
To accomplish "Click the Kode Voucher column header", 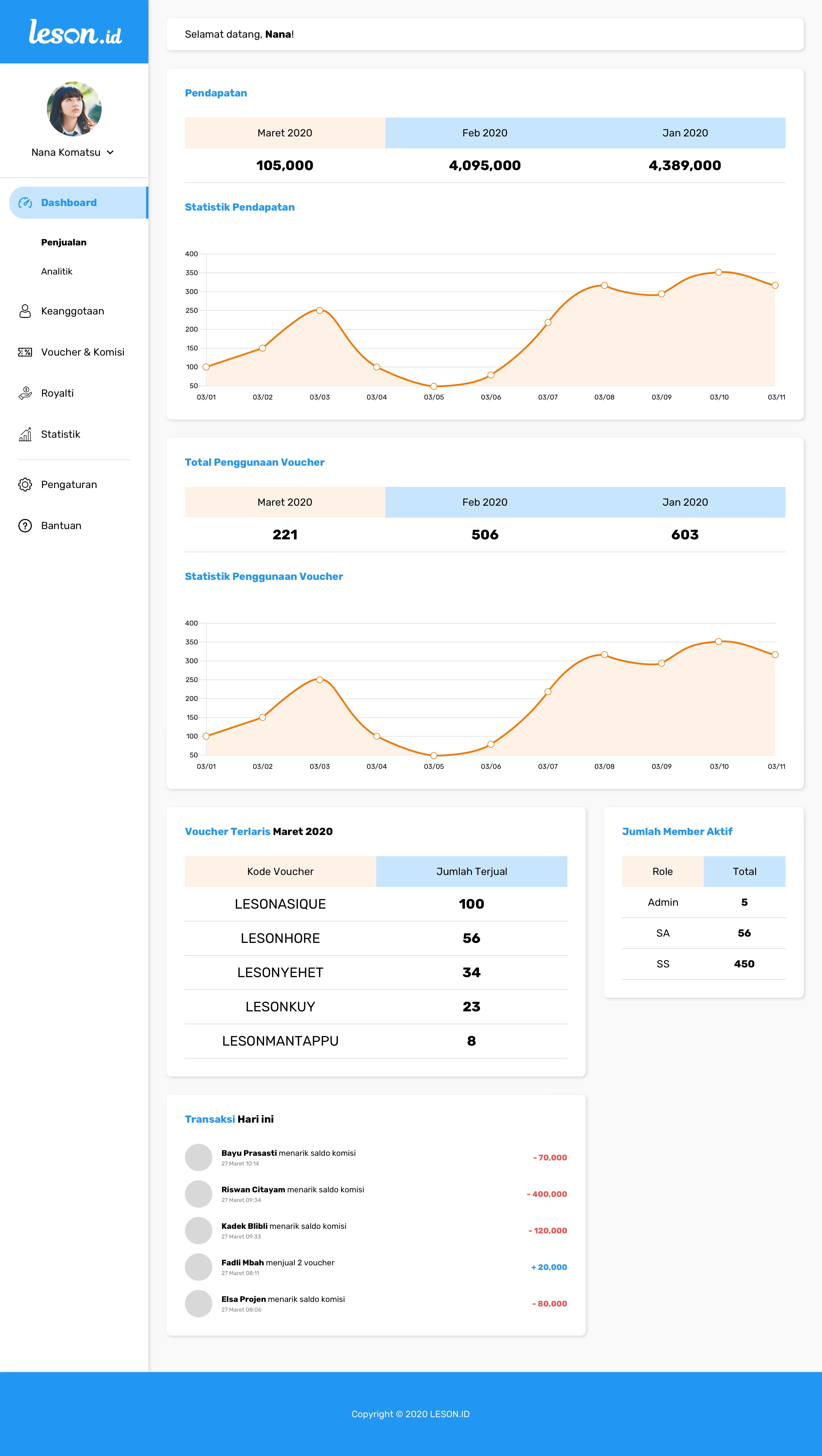I will pos(280,872).
